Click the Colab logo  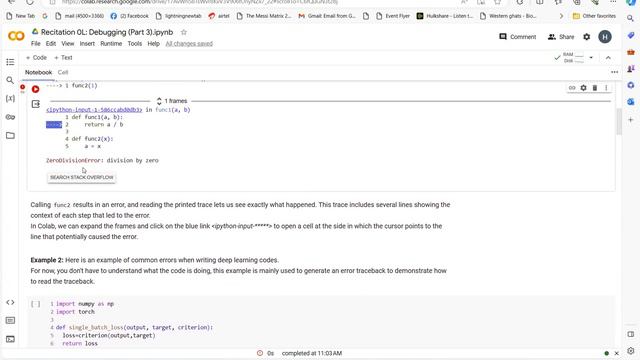16,36
